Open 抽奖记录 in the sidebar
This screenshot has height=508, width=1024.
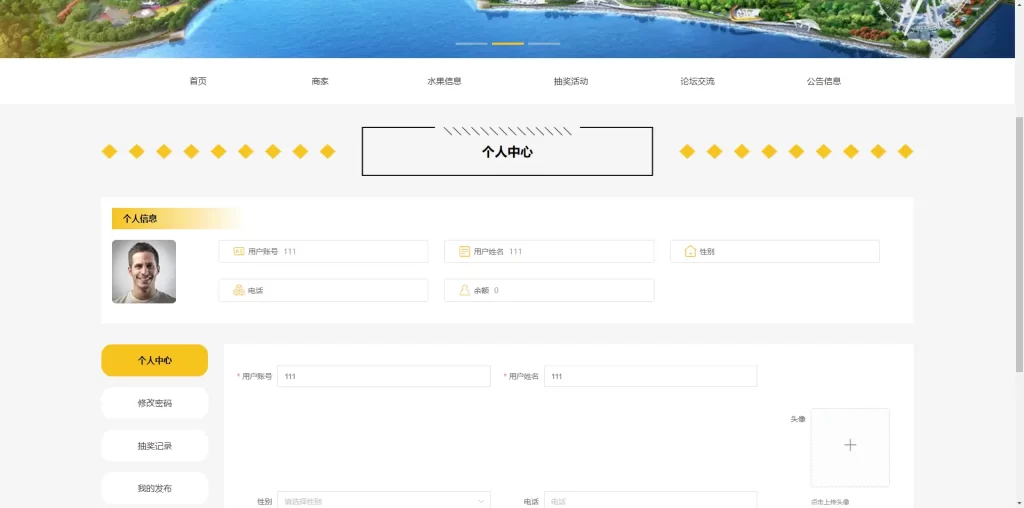155,446
